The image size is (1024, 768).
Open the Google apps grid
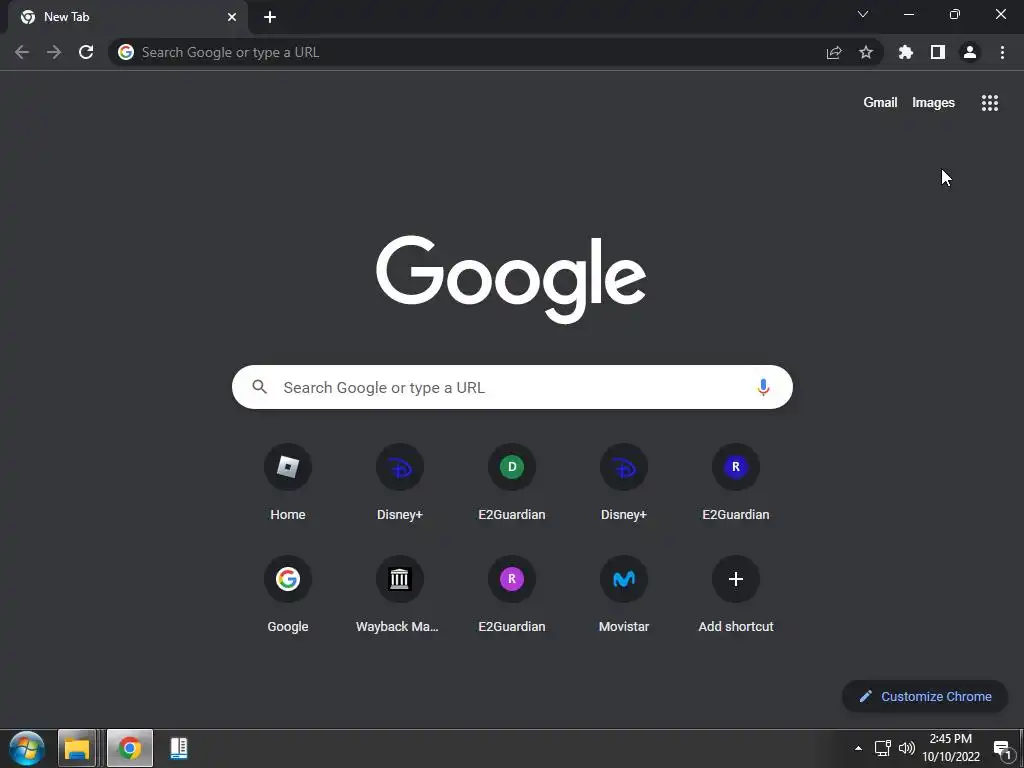989,103
